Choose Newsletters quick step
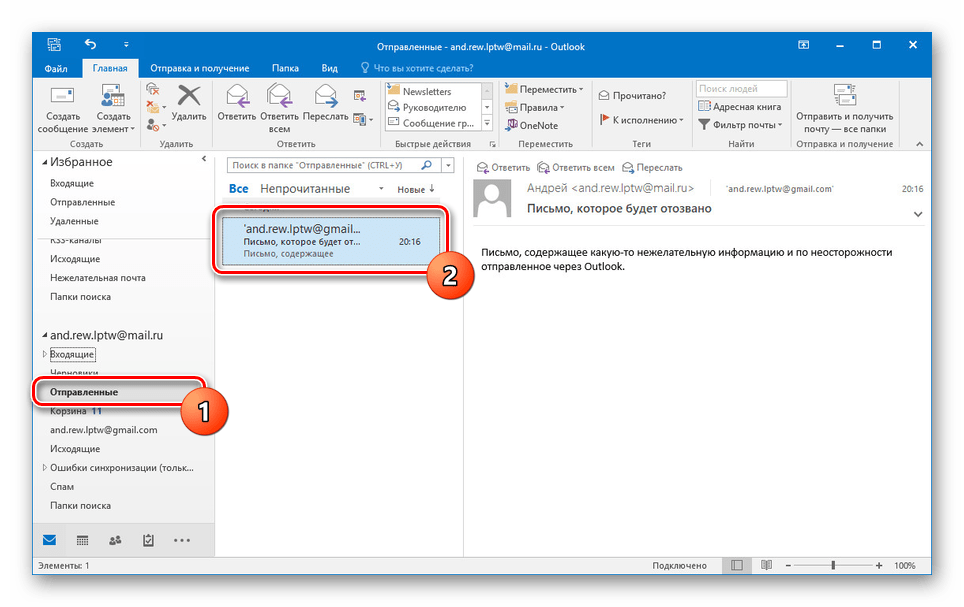This screenshot has width=964, height=607. click(x=427, y=91)
